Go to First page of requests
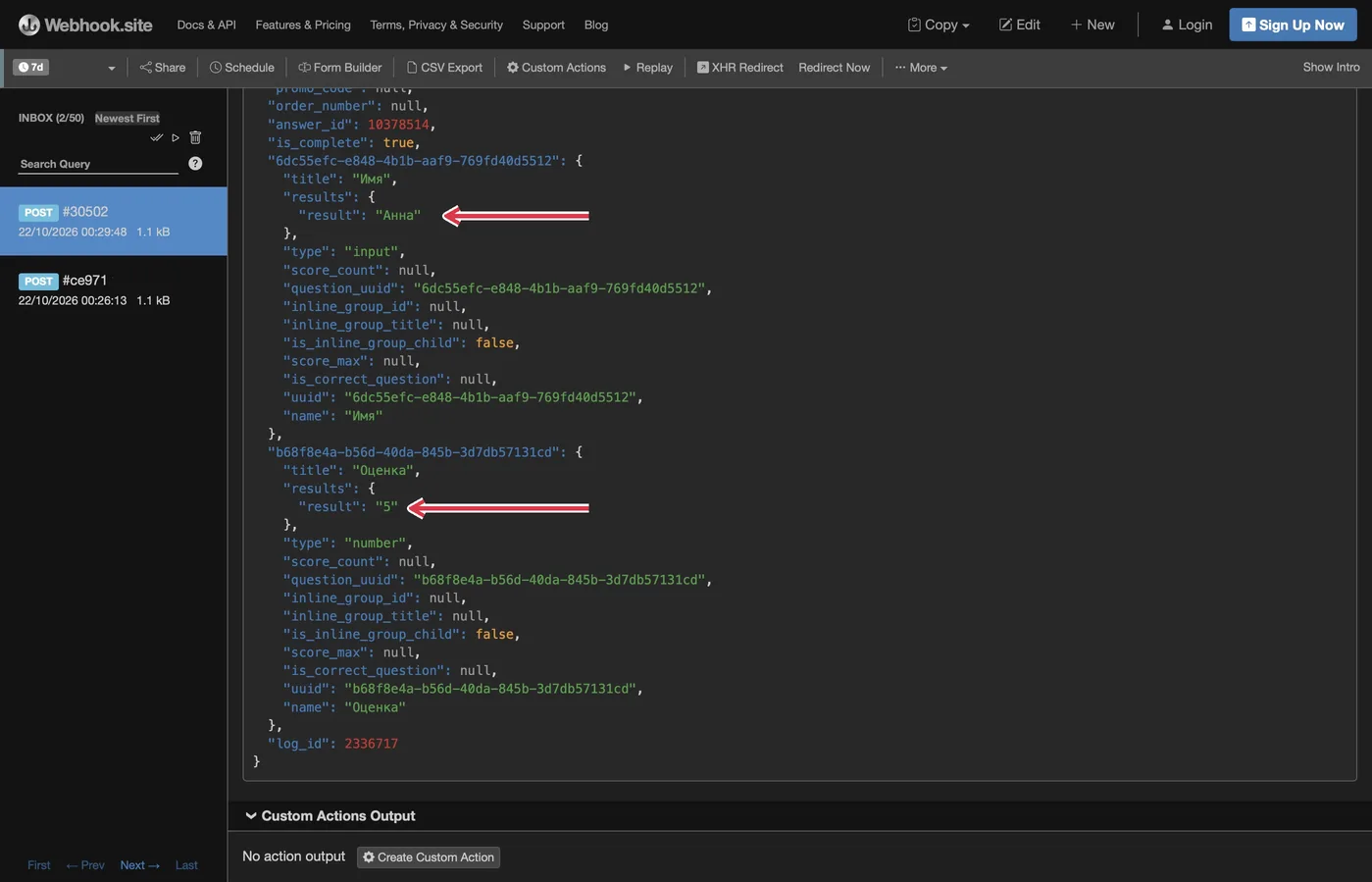This screenshot has height=882, width=1372. tap(39, 865)
